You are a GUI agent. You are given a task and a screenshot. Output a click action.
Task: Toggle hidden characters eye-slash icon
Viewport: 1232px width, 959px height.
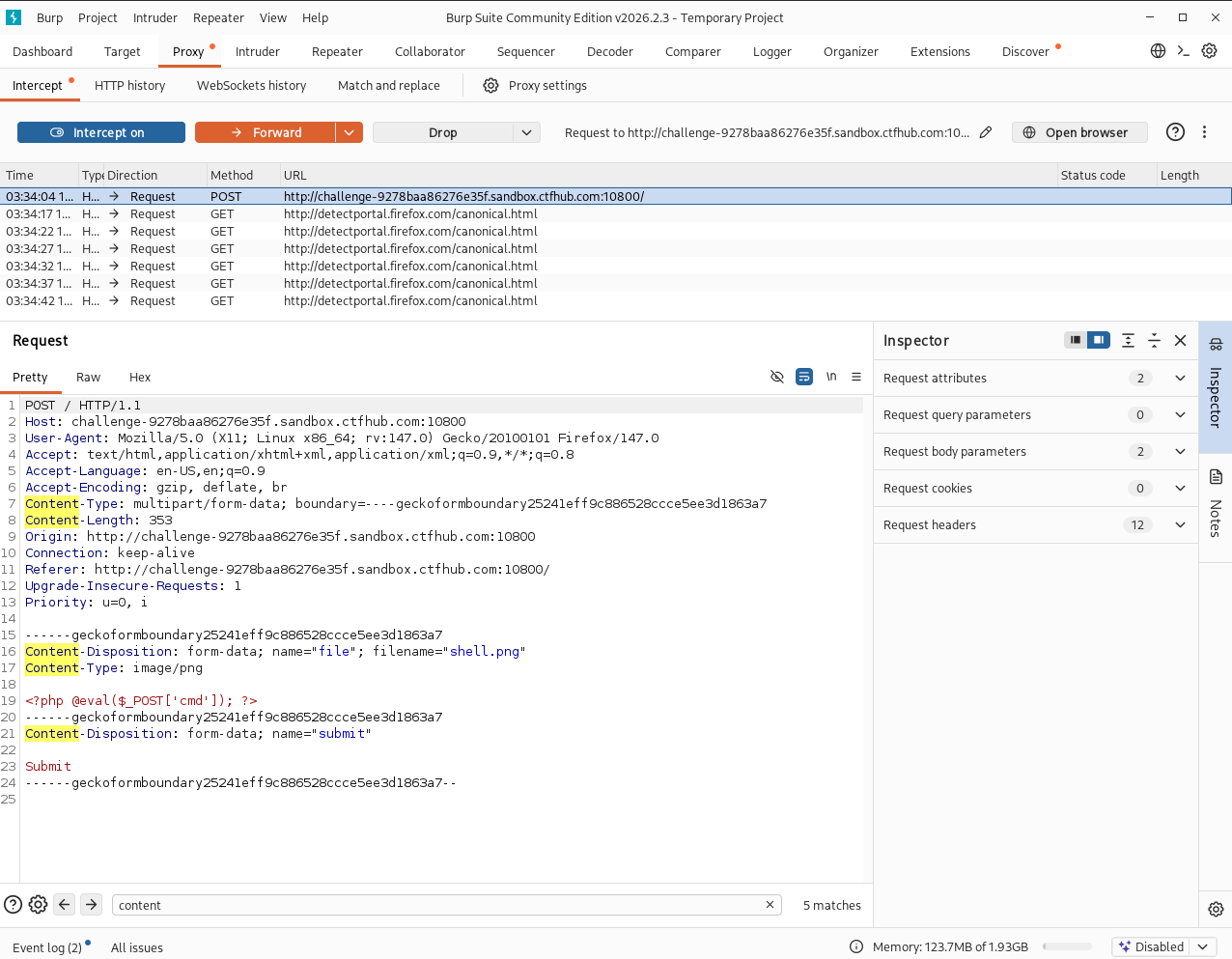(777, 377)
